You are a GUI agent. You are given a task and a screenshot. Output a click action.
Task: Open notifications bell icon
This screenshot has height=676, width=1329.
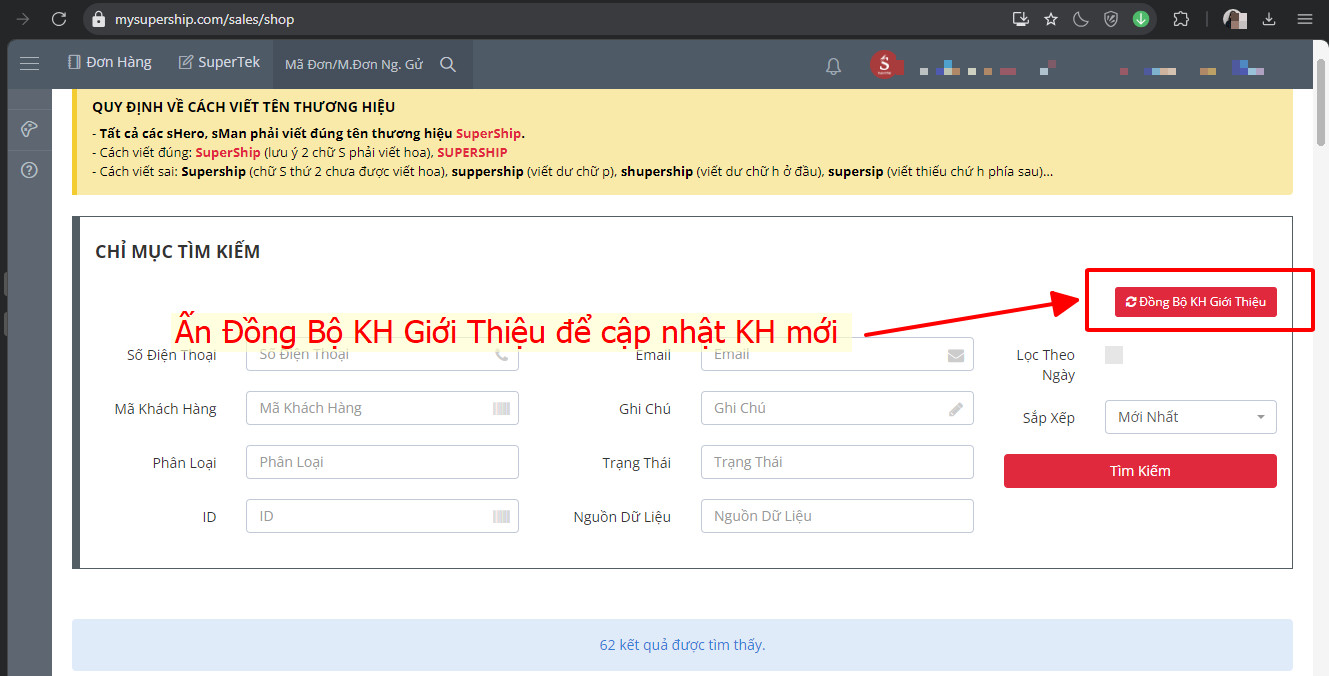coord(833,66)
